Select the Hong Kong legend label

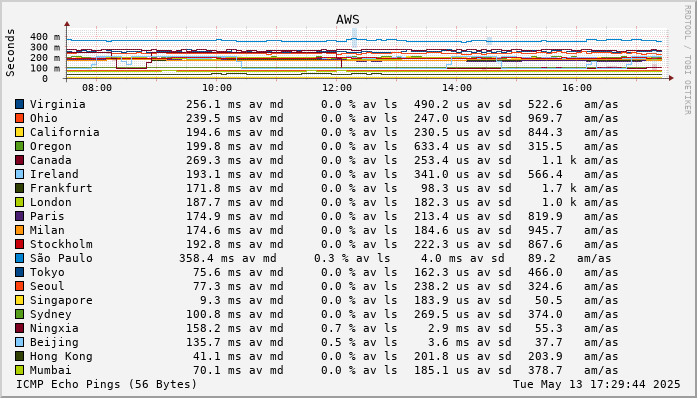(61, 357)
